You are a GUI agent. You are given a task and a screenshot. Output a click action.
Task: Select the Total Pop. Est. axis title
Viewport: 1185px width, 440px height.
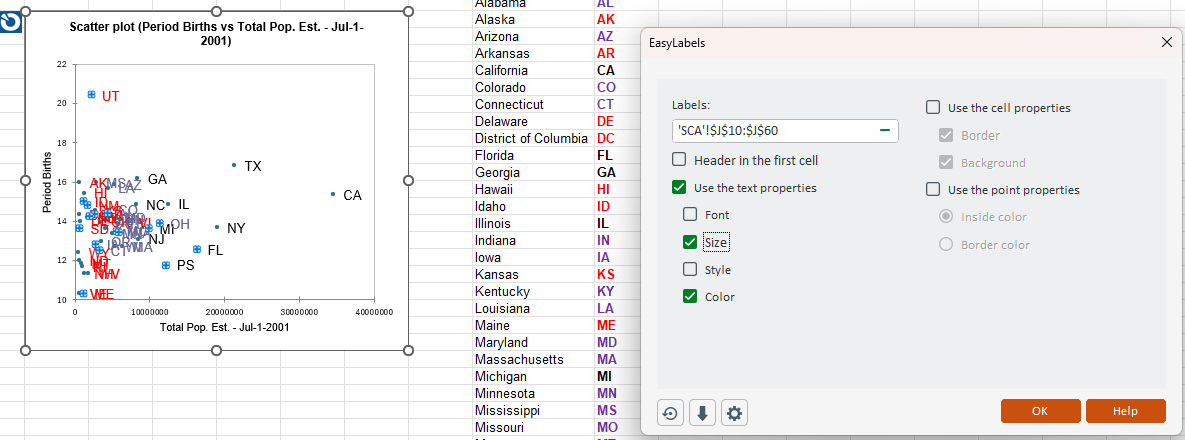pos(224,327)
